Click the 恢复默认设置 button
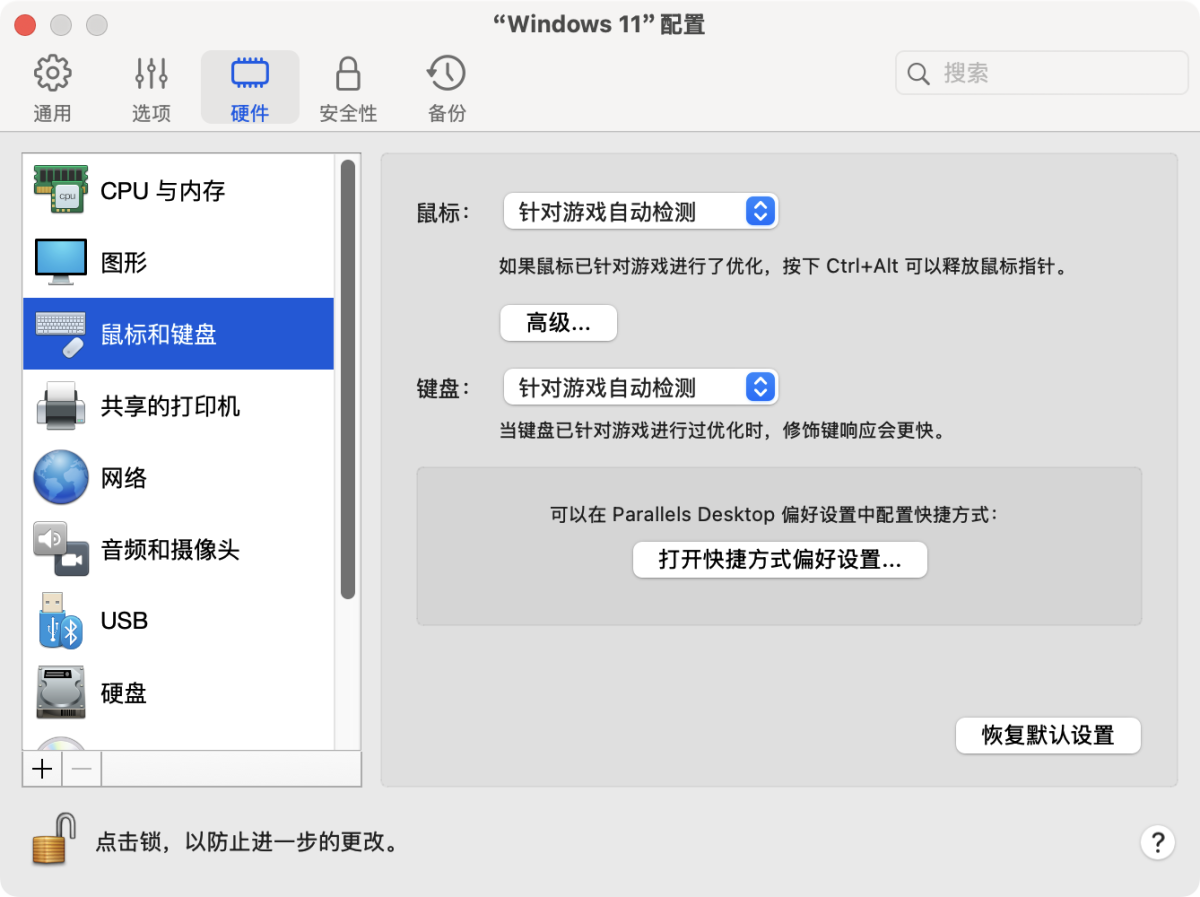 click(1047, 736)
